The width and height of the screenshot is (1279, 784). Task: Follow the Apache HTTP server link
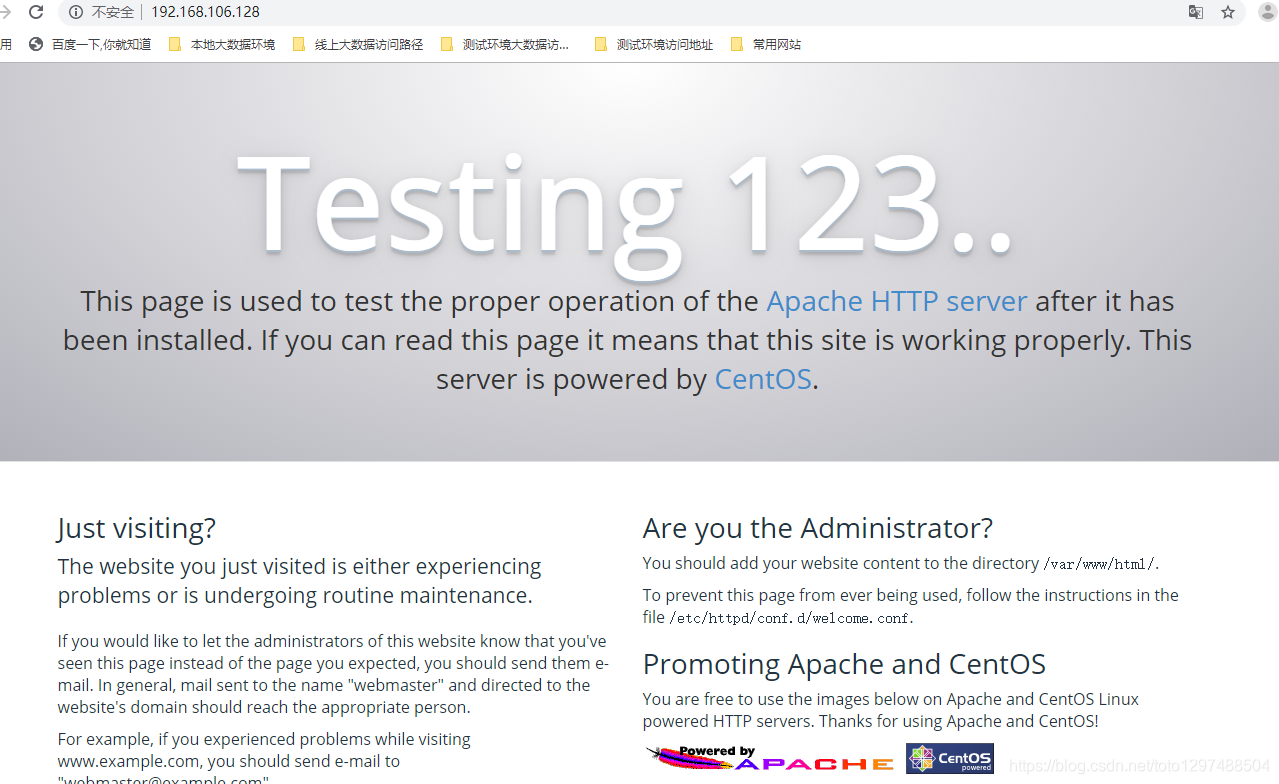[x=897, y=301]
